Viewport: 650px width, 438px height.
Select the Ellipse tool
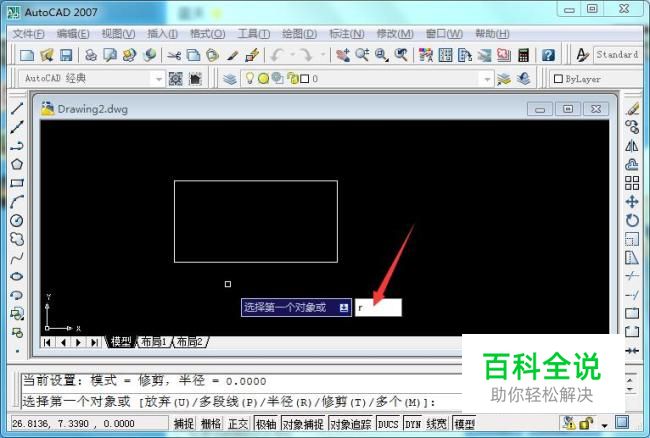point(17,276)
